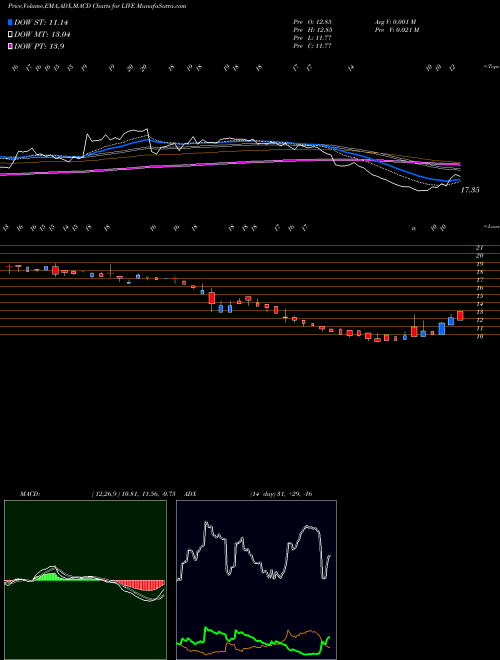Click the MACD: panel label
Viewport: 500px width, 660px height.
pos(29,494)
